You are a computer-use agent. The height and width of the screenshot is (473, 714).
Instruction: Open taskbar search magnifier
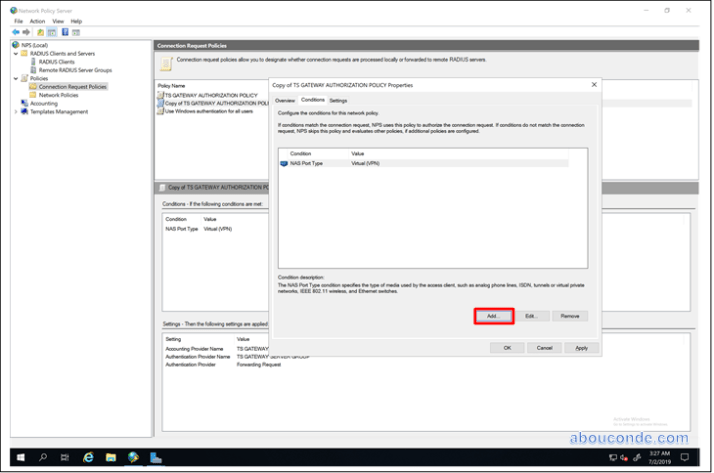click(x=43, y=457)
